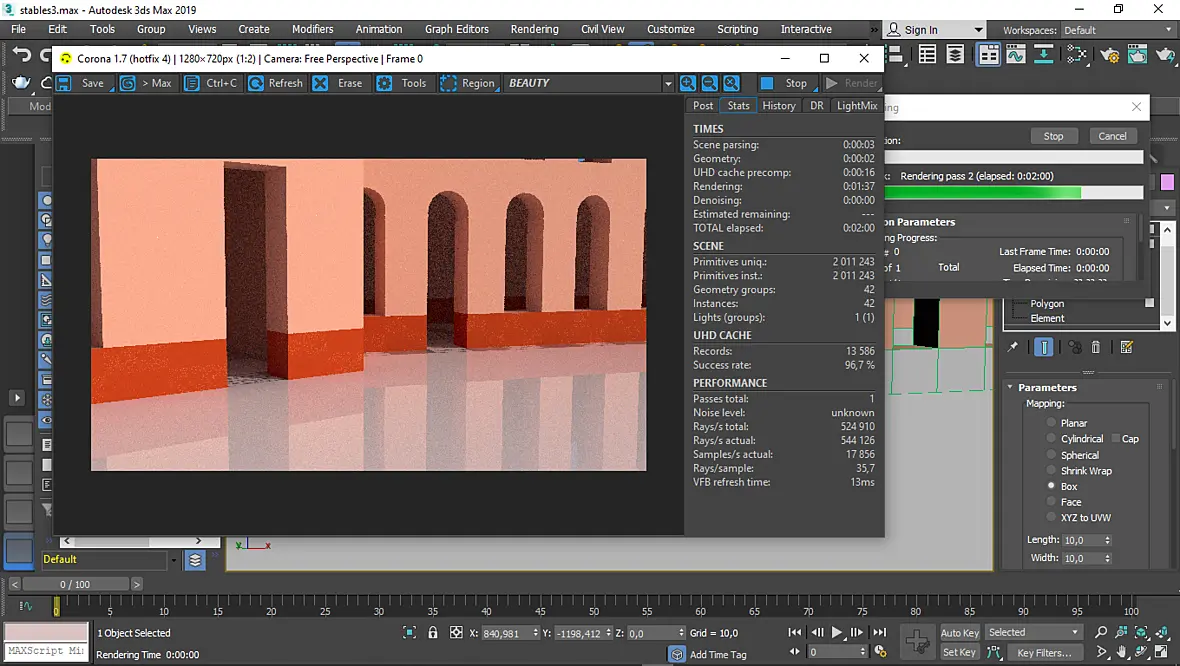1180x666 pixels.
Task: Open configure modifier sets icon
Action: (x=1127, y=347)
